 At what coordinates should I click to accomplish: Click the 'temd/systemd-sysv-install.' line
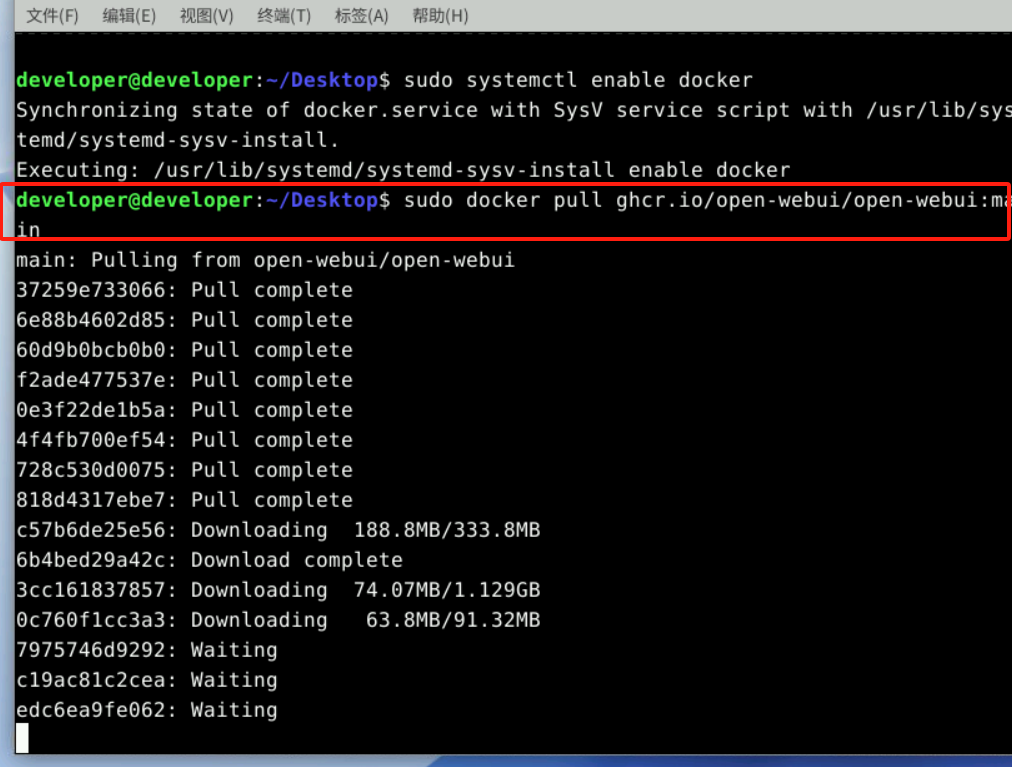(x=177, y=140)
